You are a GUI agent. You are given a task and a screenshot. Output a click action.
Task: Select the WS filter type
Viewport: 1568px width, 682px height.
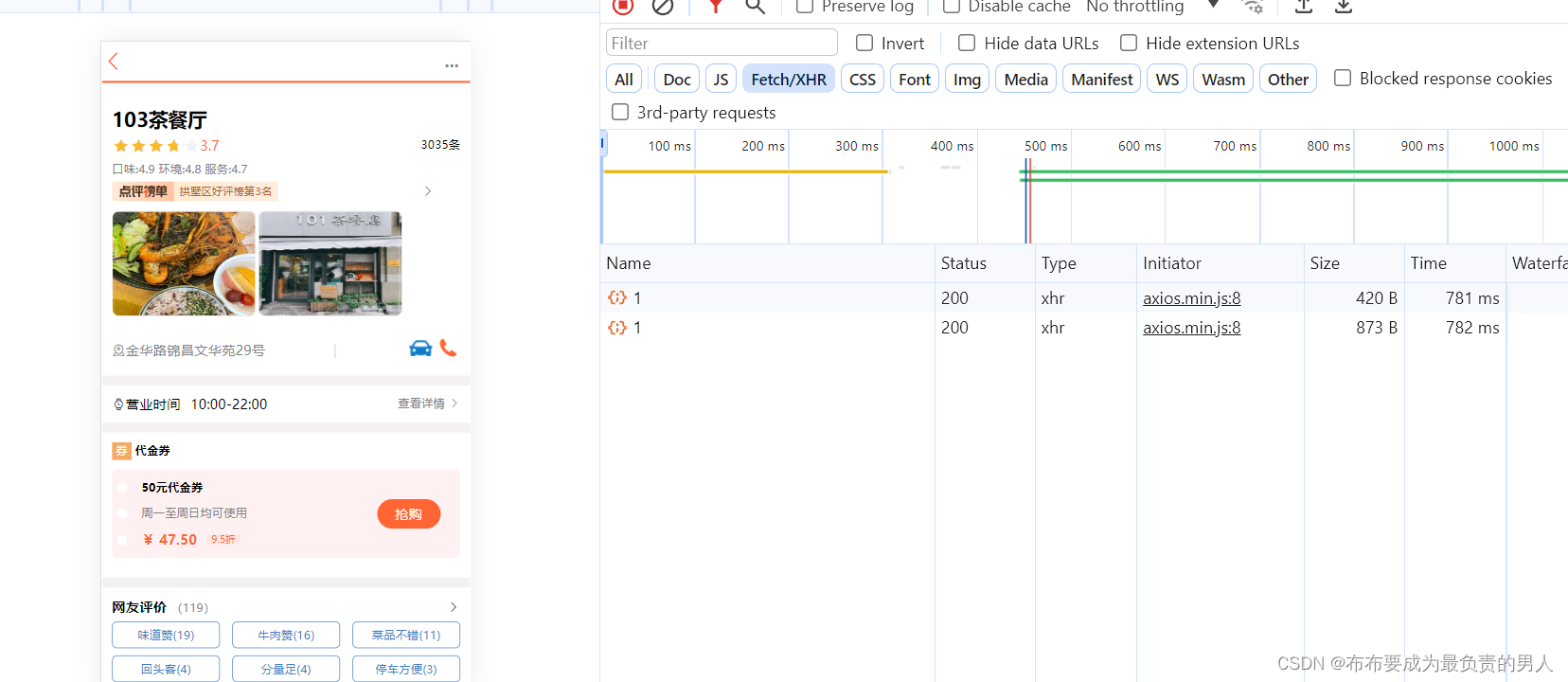tap(1167, 79)
